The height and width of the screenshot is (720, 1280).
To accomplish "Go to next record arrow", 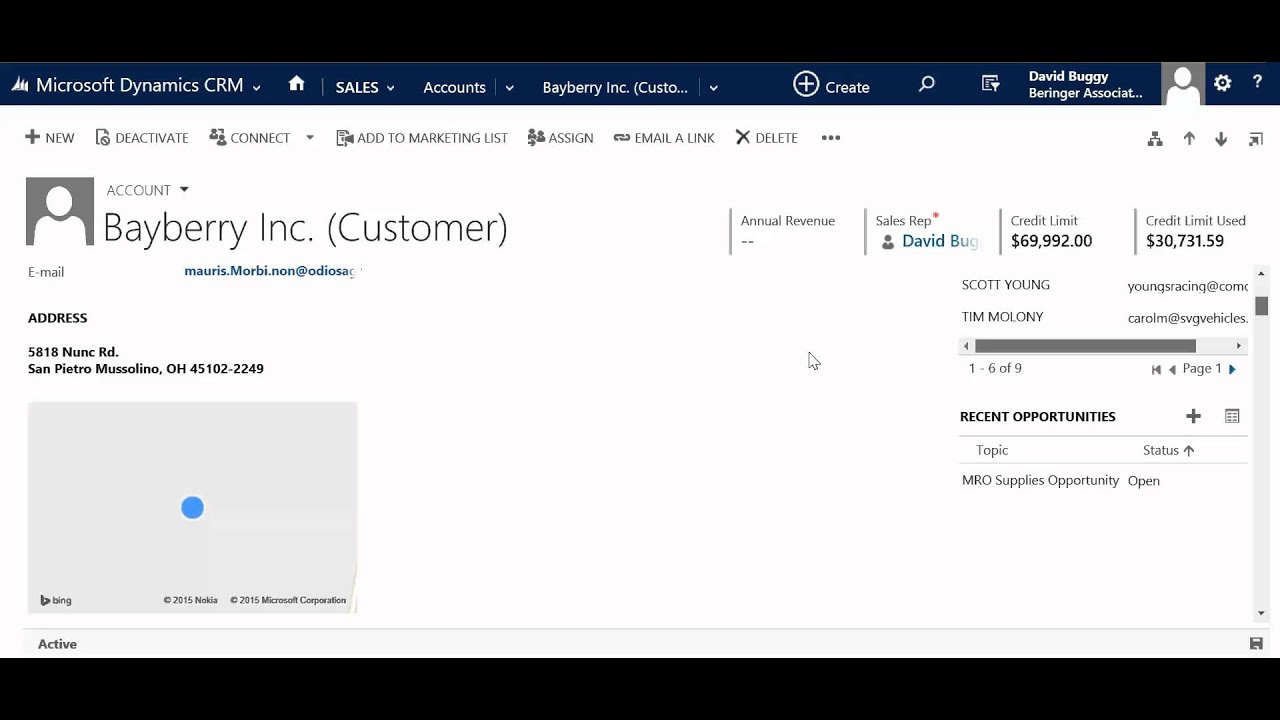I will (x=1221, y=139).
